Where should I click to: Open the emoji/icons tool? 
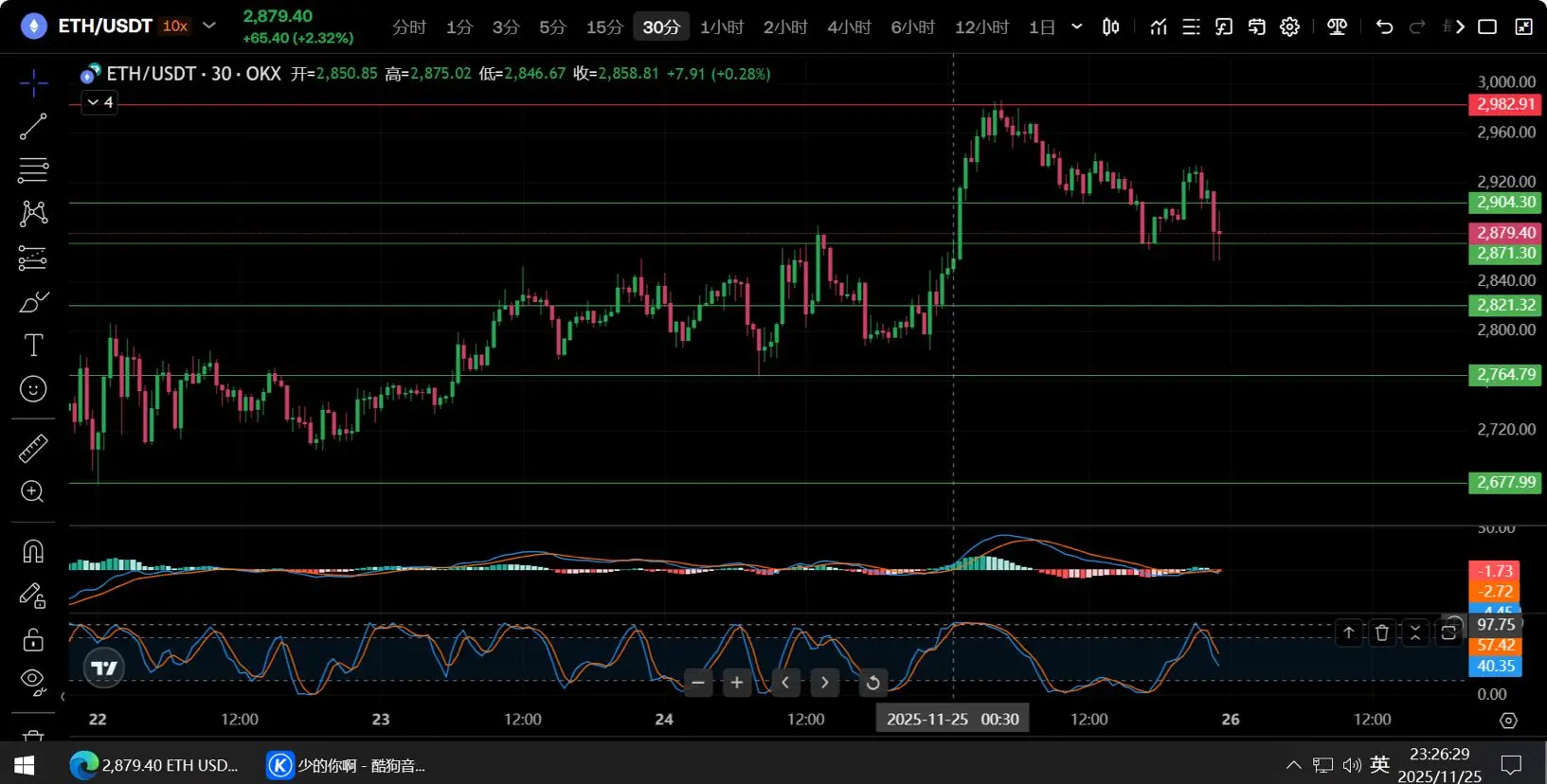pos(33,389)
